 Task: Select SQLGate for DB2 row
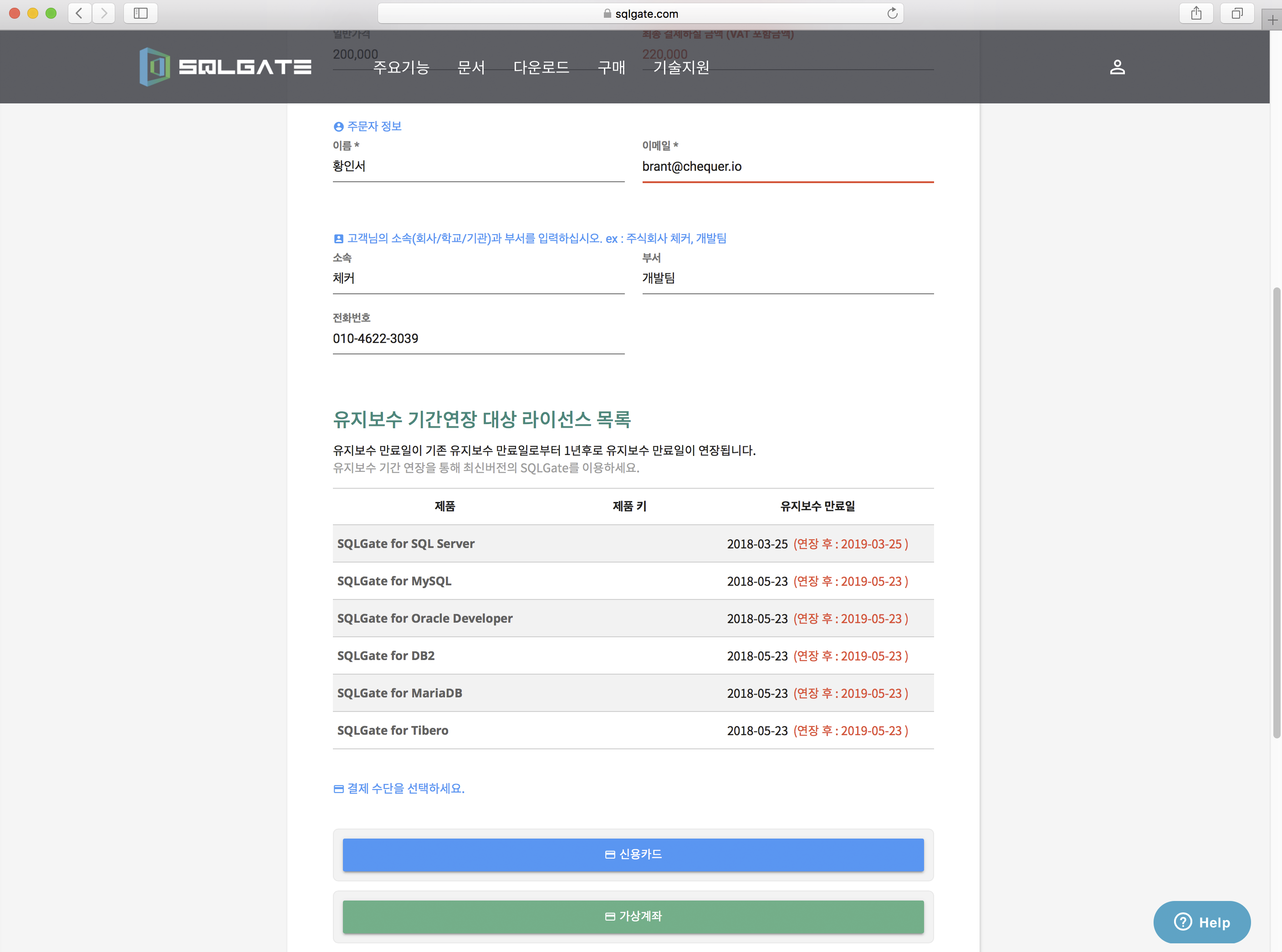(633, 656)
